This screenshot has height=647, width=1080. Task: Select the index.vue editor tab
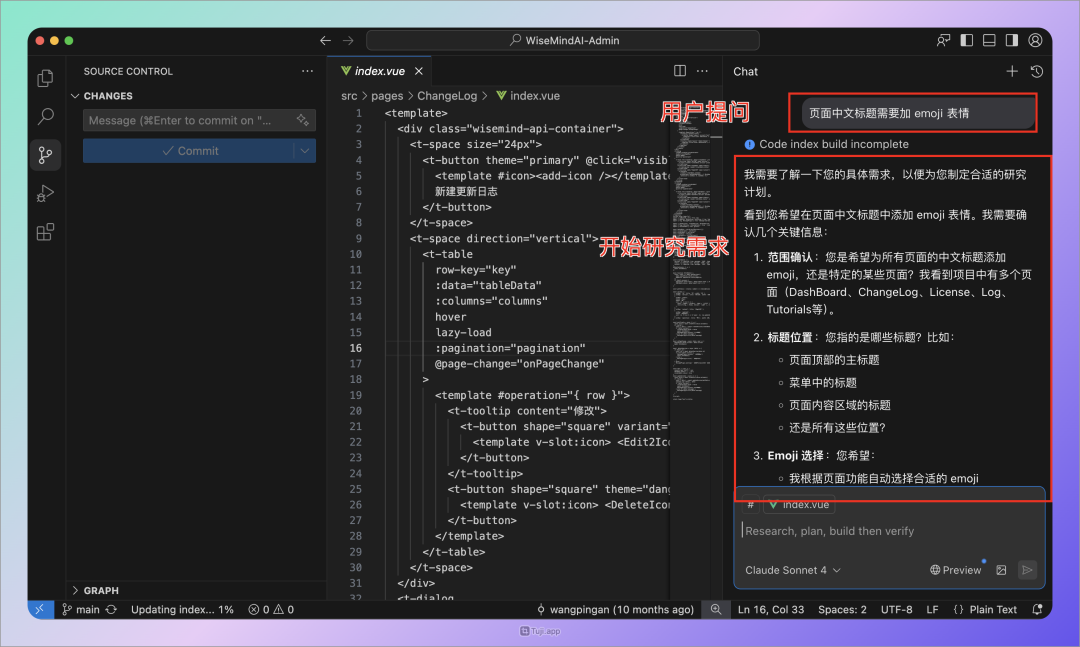pyautogui.click(x=380, y=71)
